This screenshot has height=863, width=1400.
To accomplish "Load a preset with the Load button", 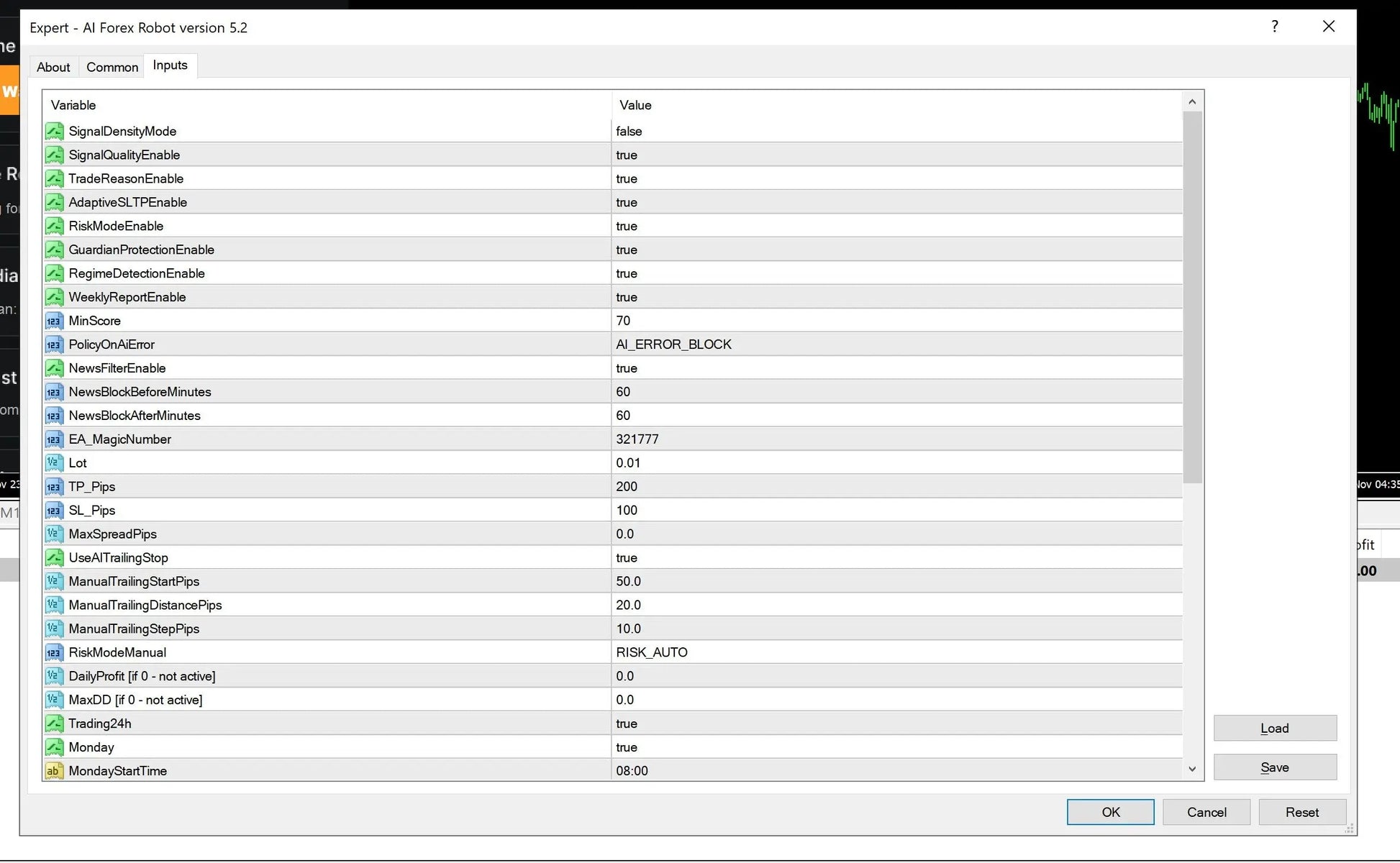I will [1275, 728].
